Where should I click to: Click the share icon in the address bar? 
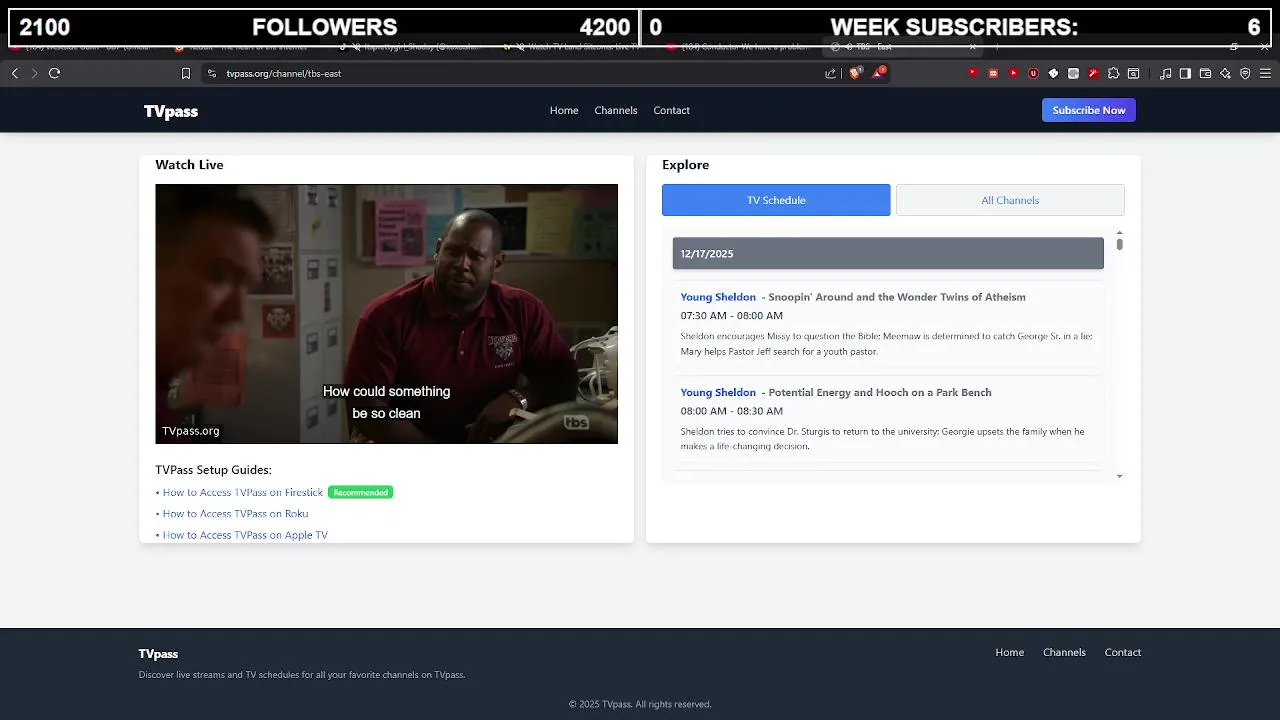[x=830, y=73]
